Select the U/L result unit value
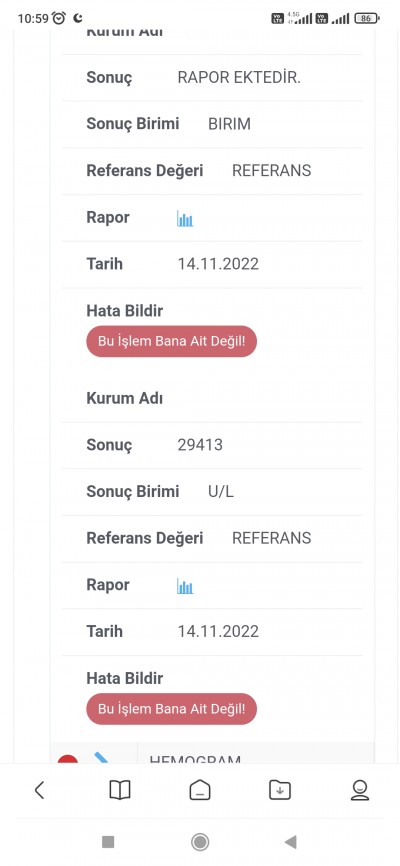The height and width of the screenshot is (866, 400). coord(221,492)
